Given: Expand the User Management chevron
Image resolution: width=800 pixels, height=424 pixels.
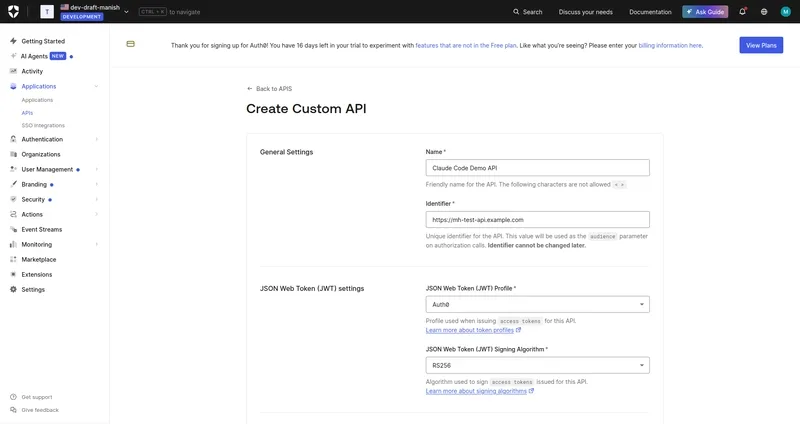Looking at the screenshot, I should [96, 169].
